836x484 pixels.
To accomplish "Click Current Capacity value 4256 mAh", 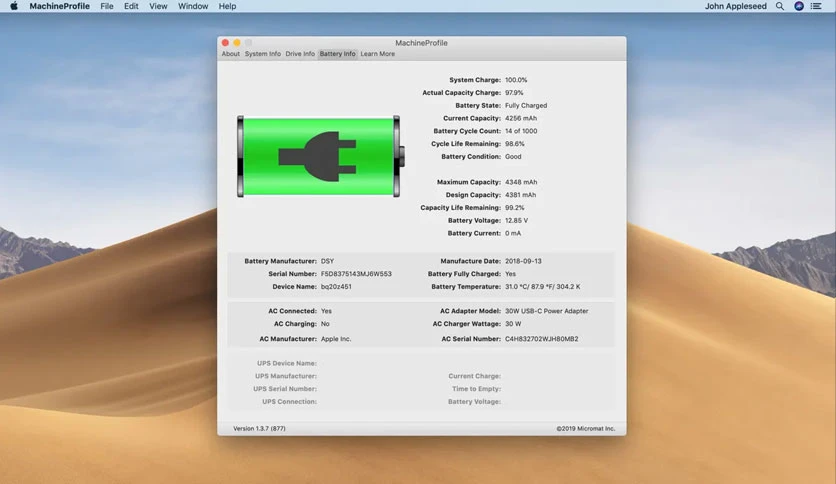I will pyautogui.click(x=521, y=118).
